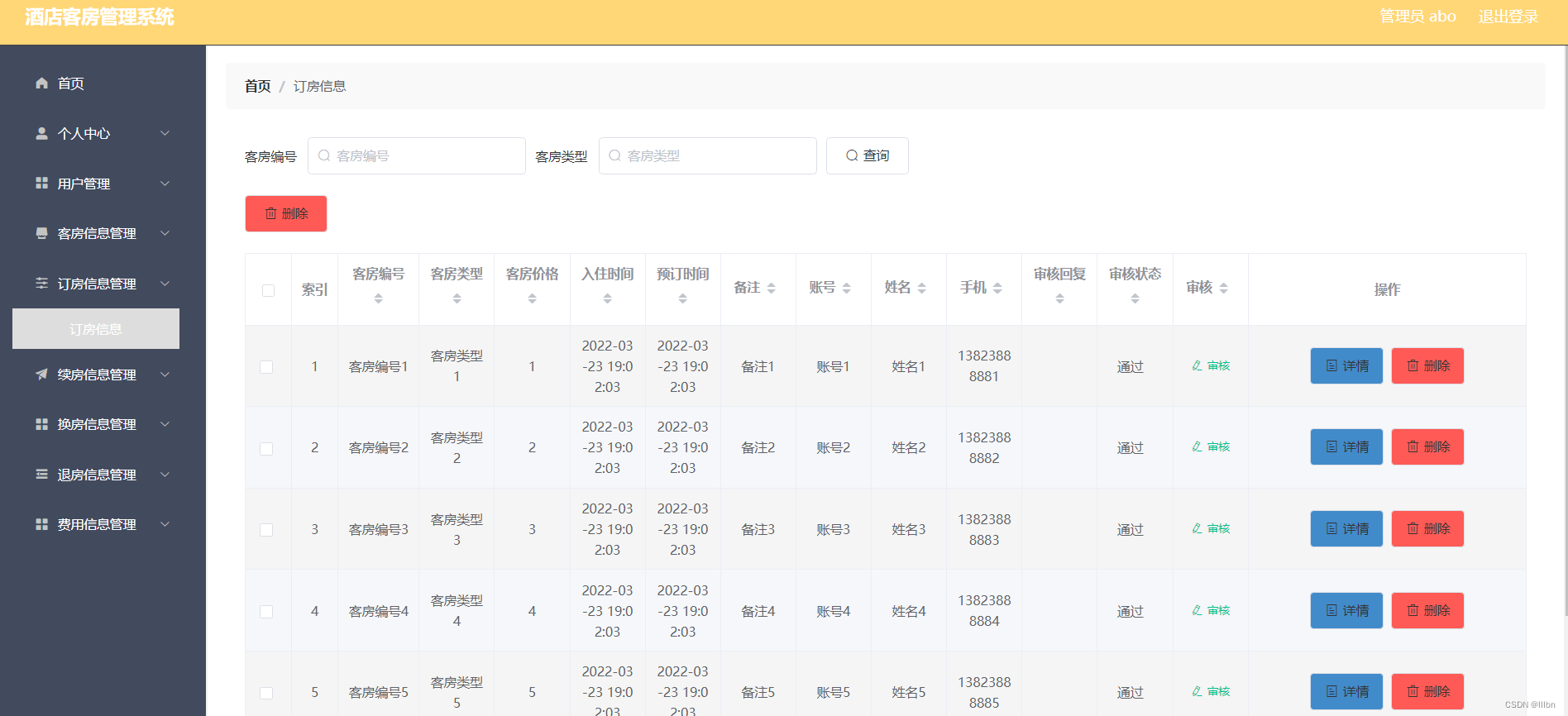1568x716 pixels.
Task: Sort by 账号 column sort arrows
Action: click(846, 288)
